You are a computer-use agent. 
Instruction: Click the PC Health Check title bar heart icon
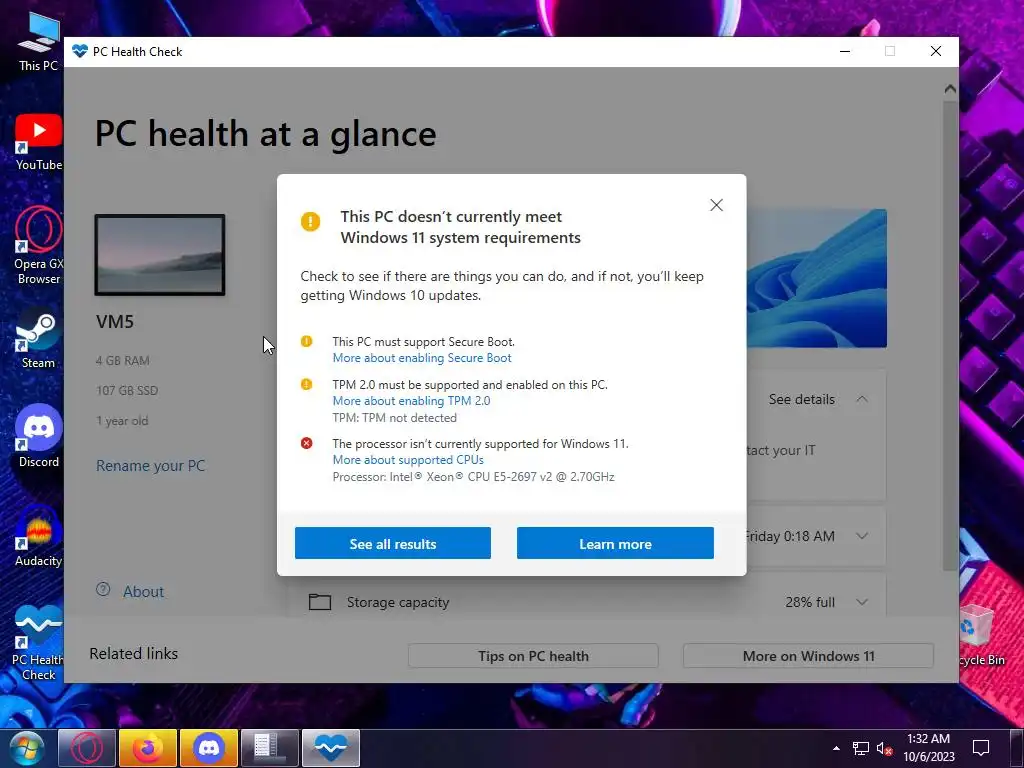(x=80, y=51)
